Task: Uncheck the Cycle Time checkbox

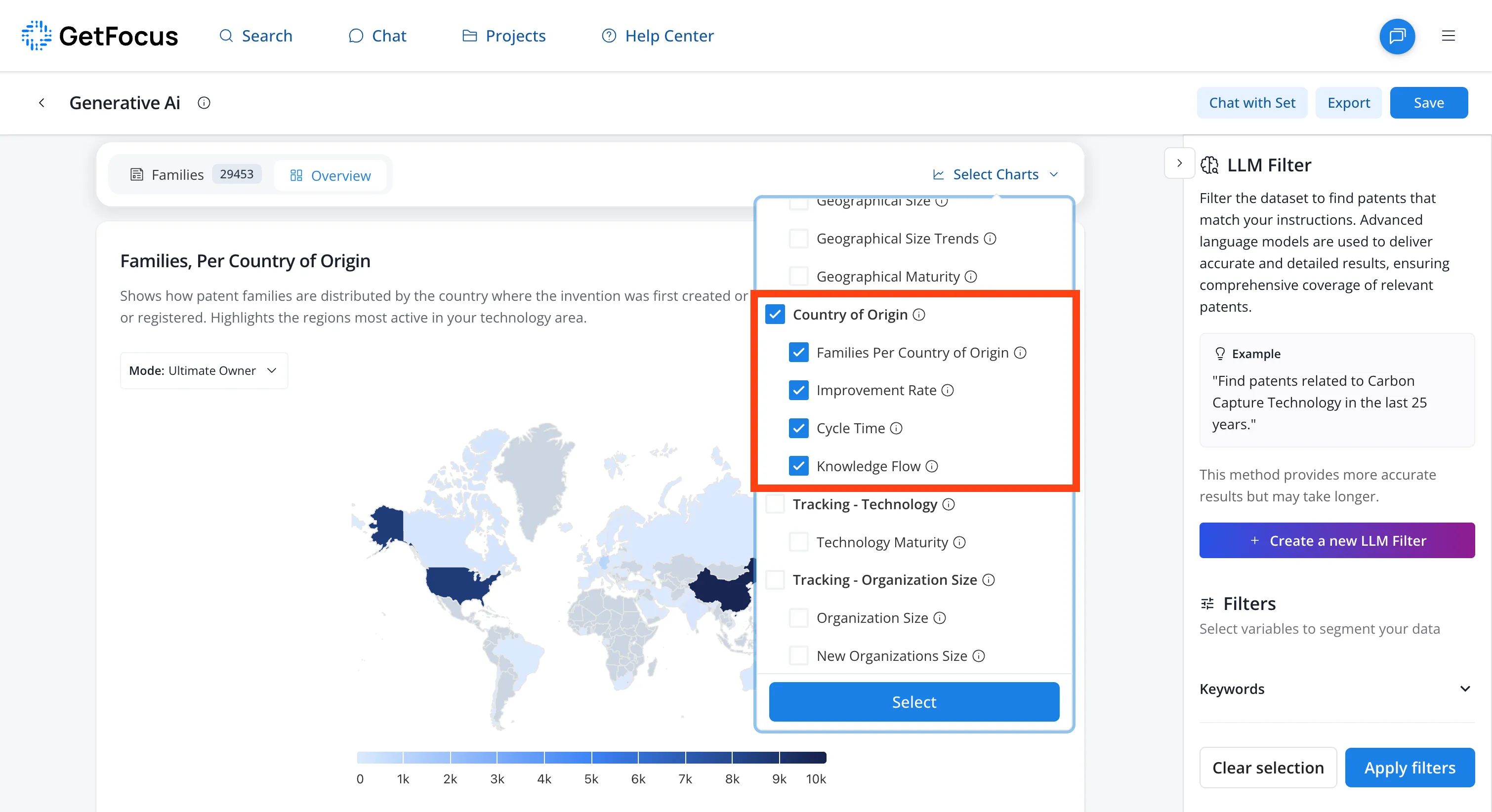Action: pyautogui.click(x=799, y=429)
